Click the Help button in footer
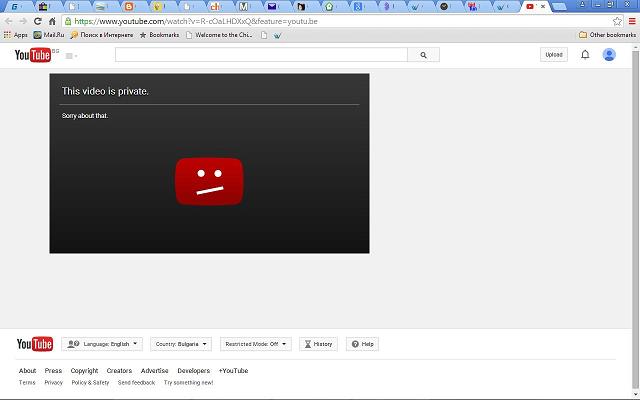 pyautogui.click(x=362, y=344)
